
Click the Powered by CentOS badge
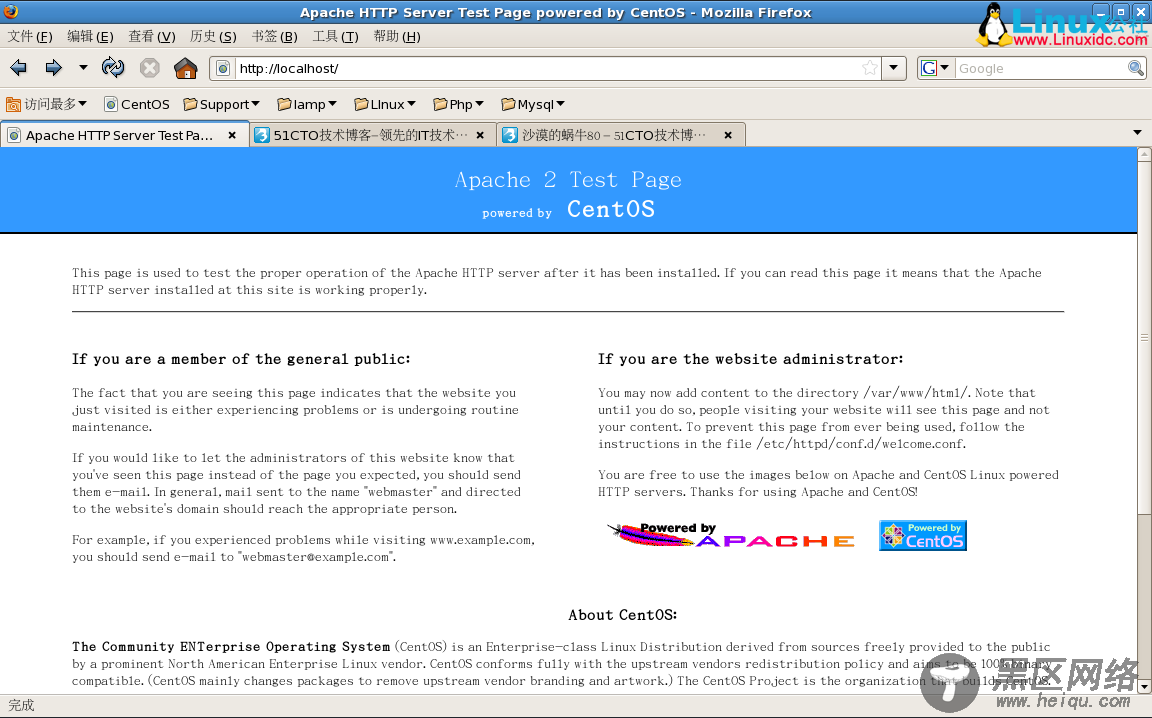[x=923, y=536]
